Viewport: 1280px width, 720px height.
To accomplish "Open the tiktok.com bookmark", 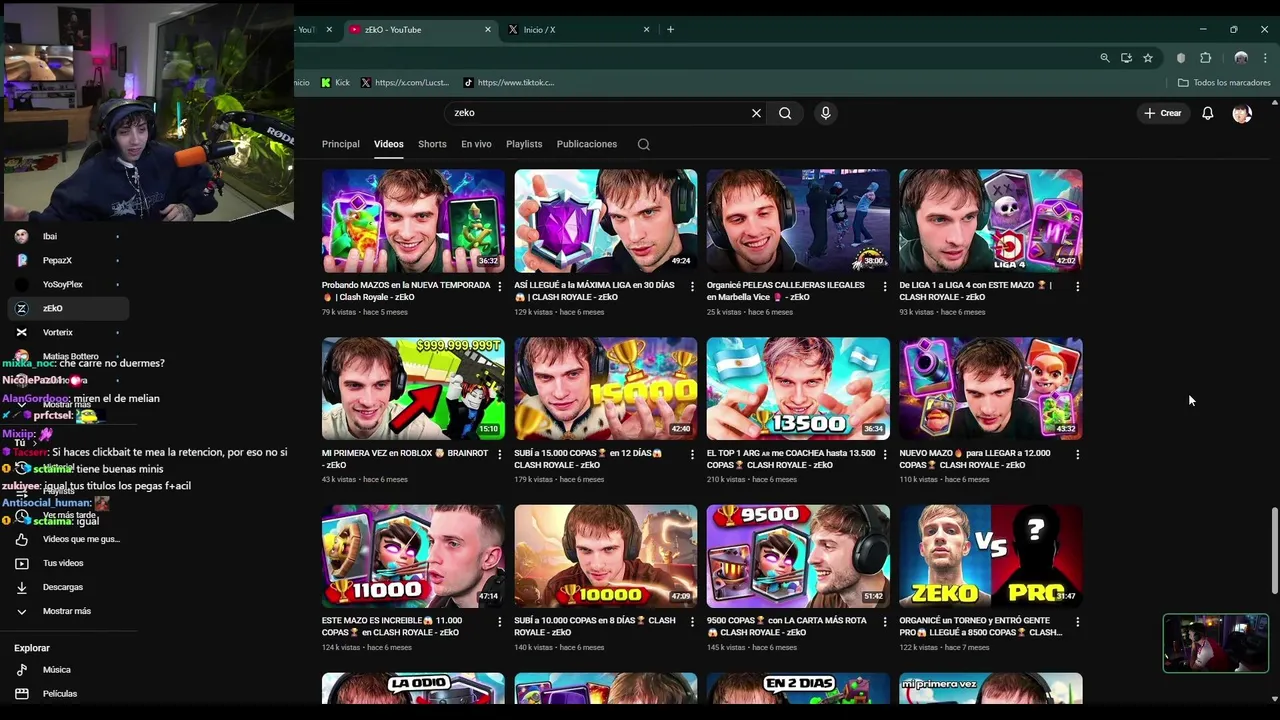I will click(x=509, y=82).
